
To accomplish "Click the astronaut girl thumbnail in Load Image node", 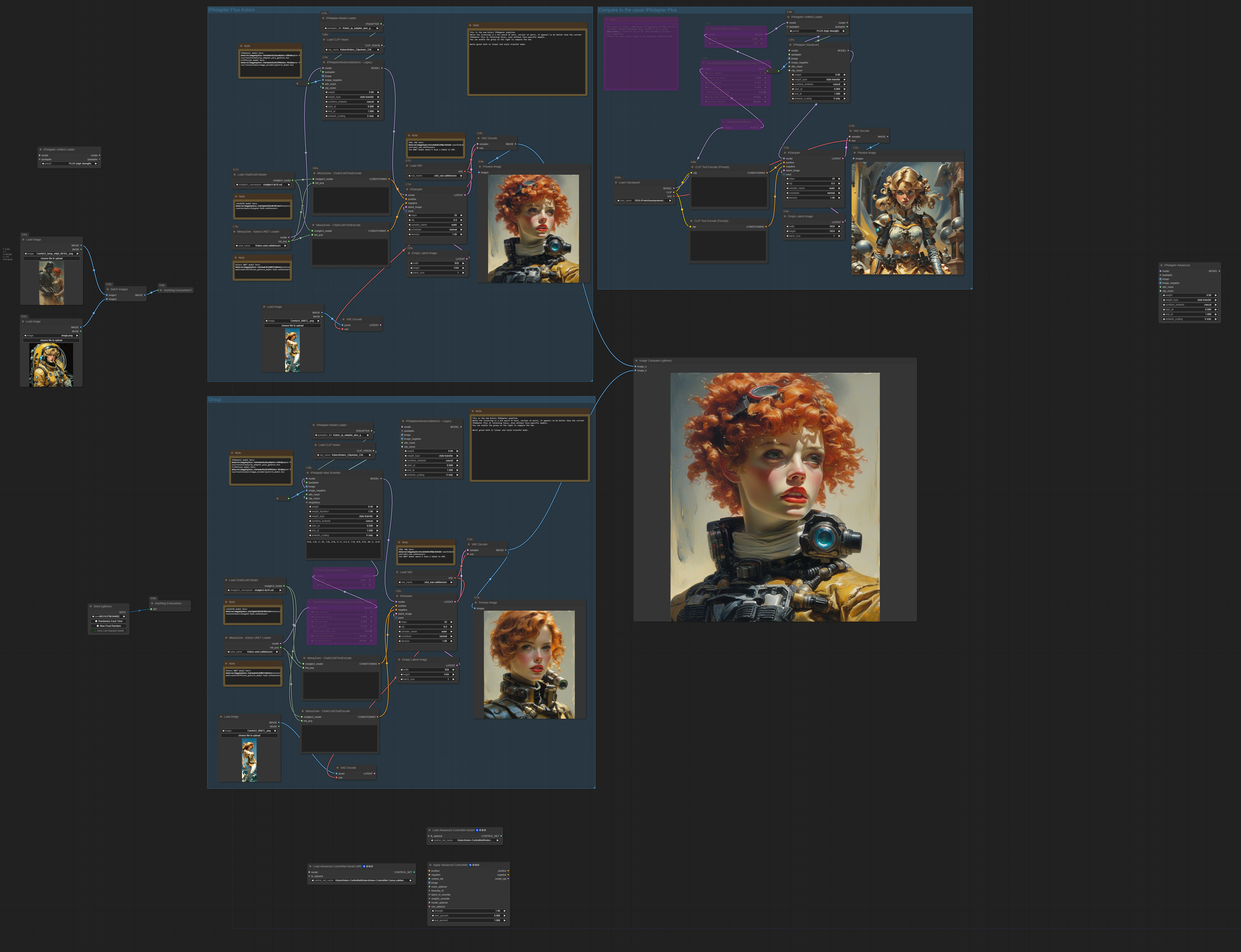I will (51, 365).
